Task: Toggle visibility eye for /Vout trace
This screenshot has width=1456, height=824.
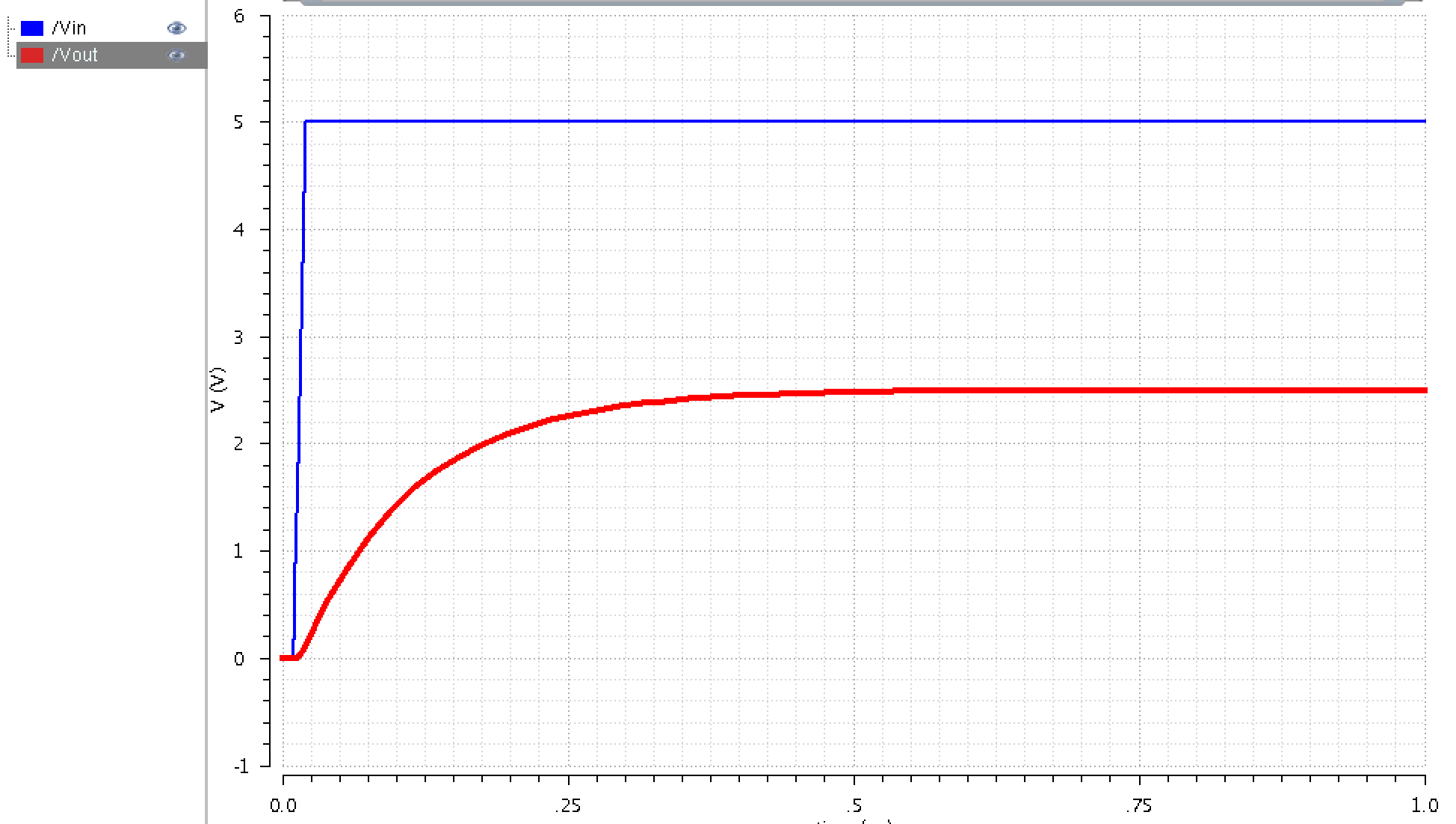Action: [x=176, y=55]
